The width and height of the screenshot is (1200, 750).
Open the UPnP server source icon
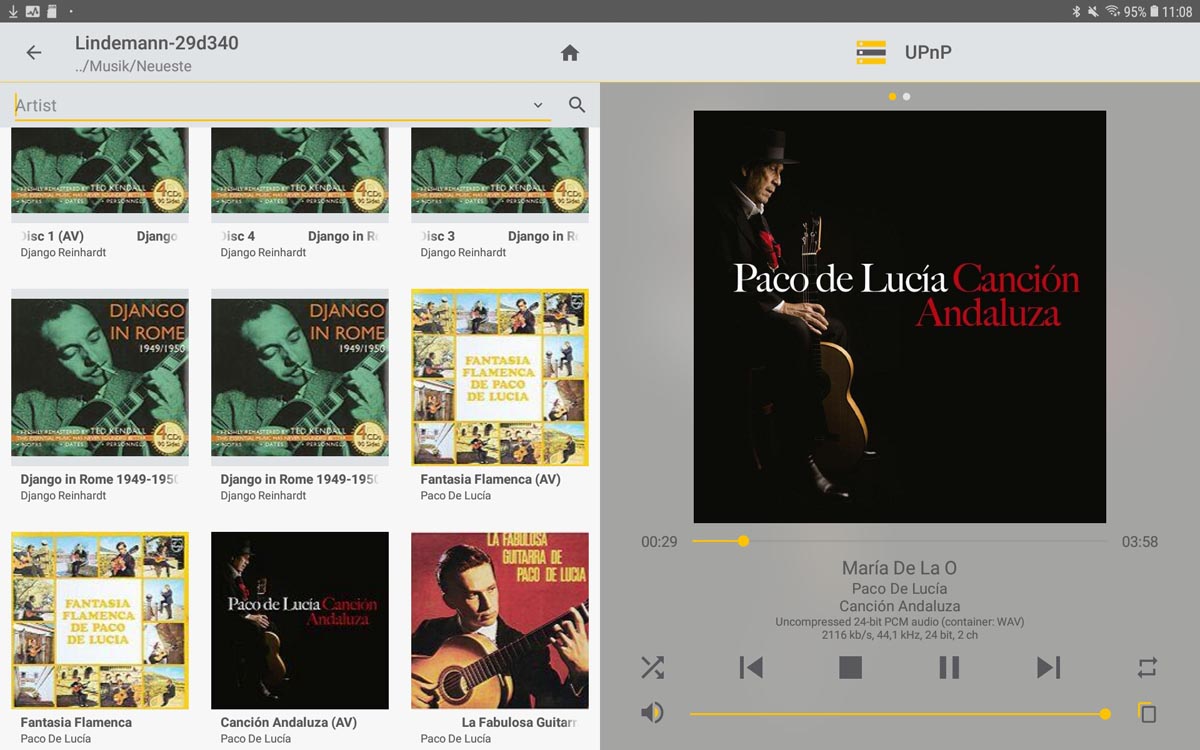pyautogui.click(x=871, y=53)
